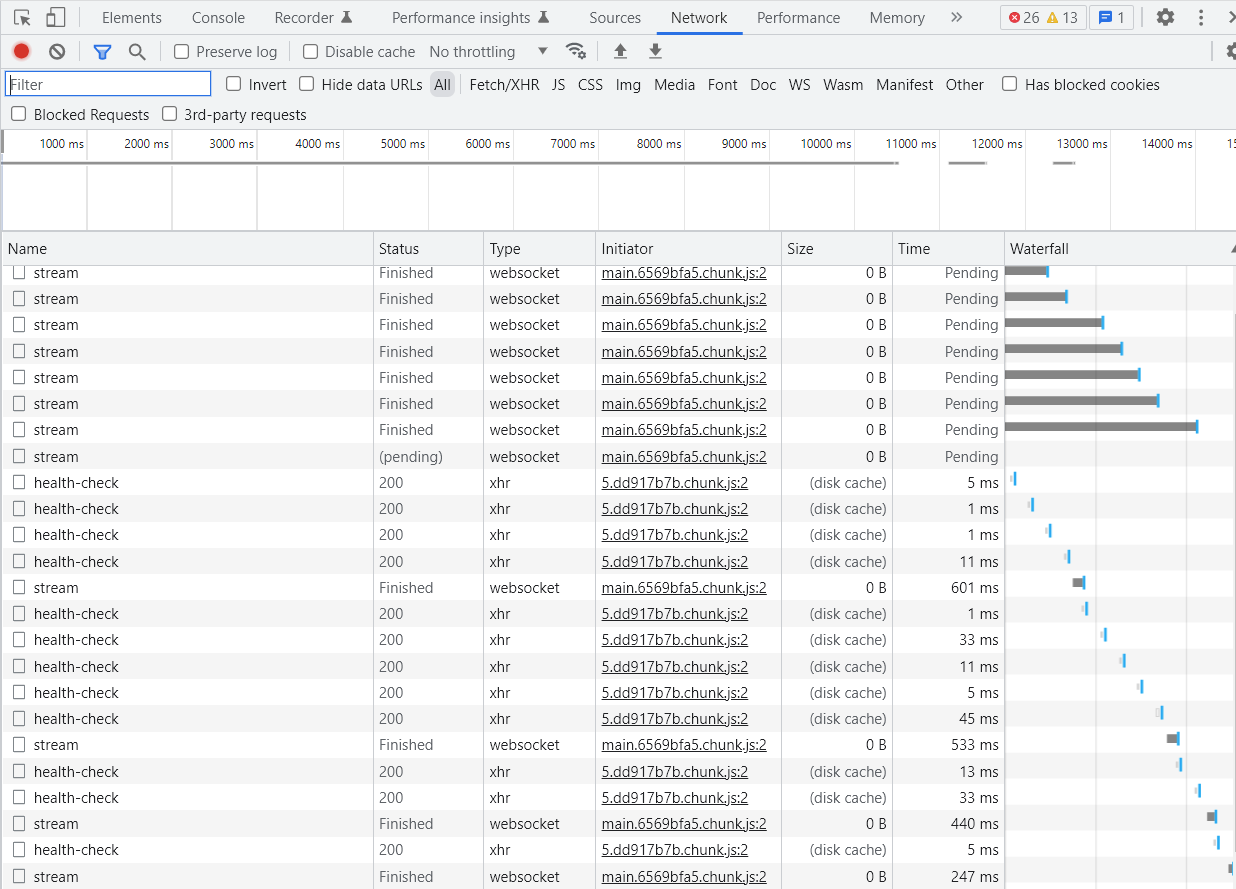Export the log as HAR
The width and height of the screenshot is (1236, 889).
(x=656, y=51)
